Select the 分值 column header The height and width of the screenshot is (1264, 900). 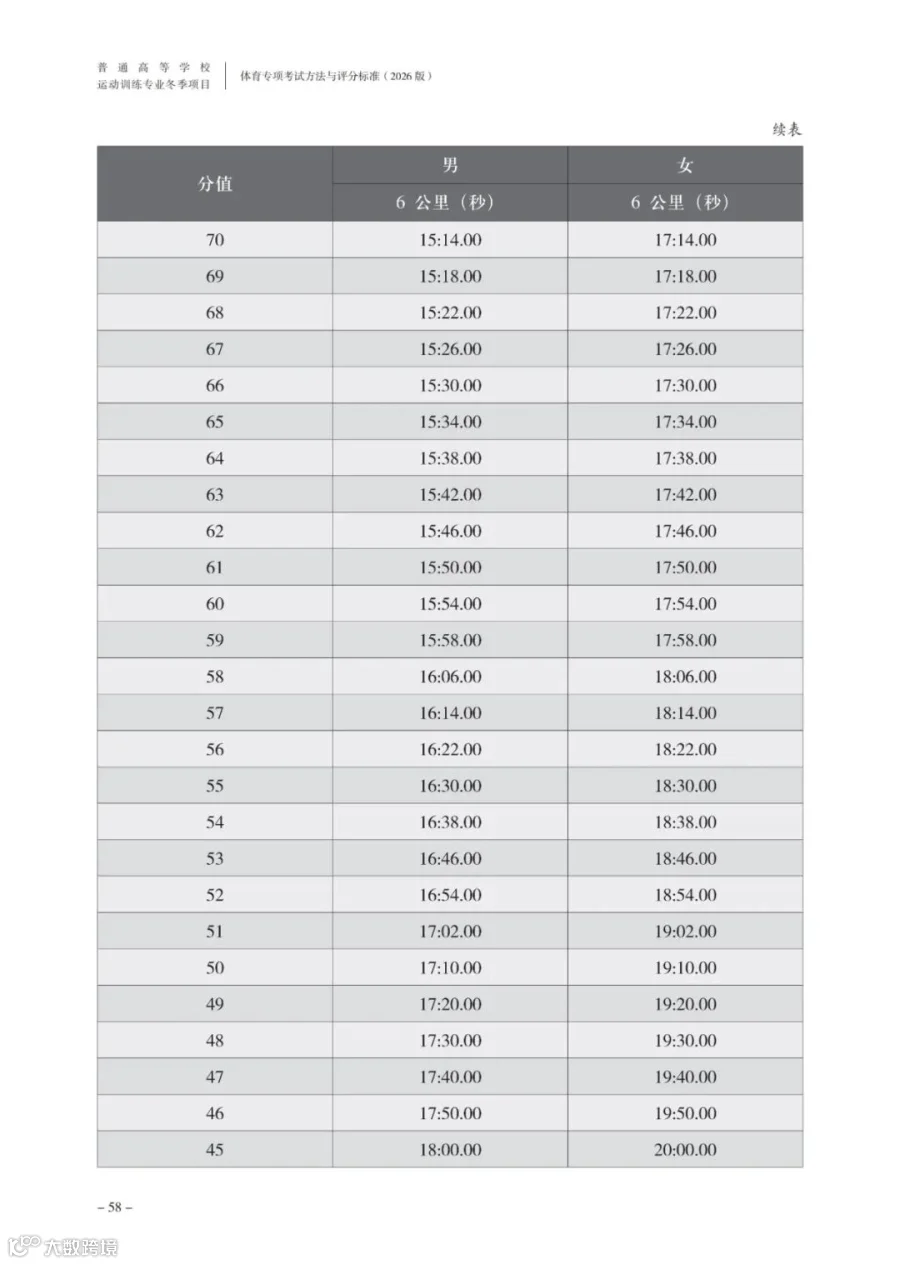[215, 184]
